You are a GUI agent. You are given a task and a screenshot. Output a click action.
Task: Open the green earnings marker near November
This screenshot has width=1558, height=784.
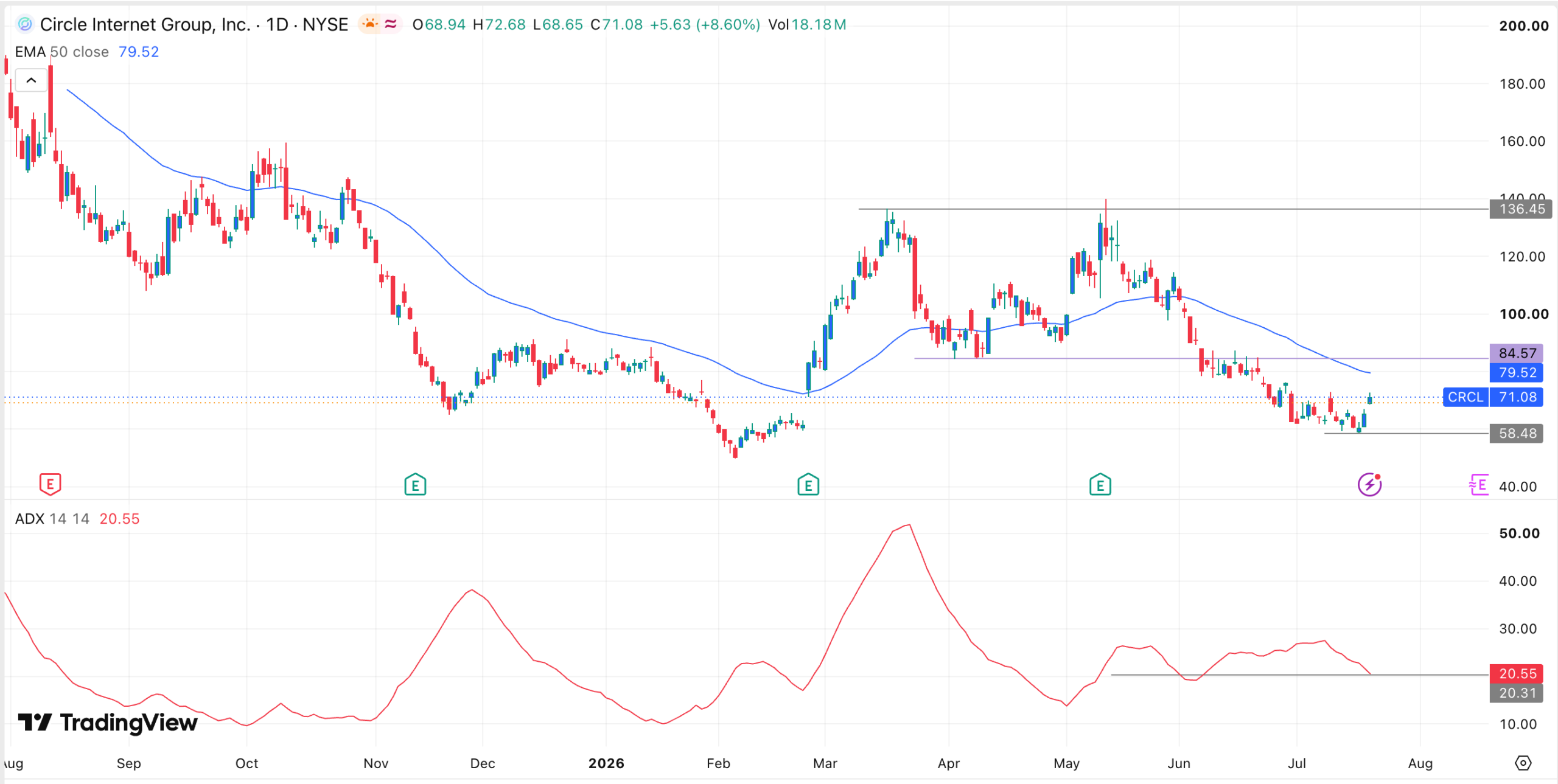(415, 485)
